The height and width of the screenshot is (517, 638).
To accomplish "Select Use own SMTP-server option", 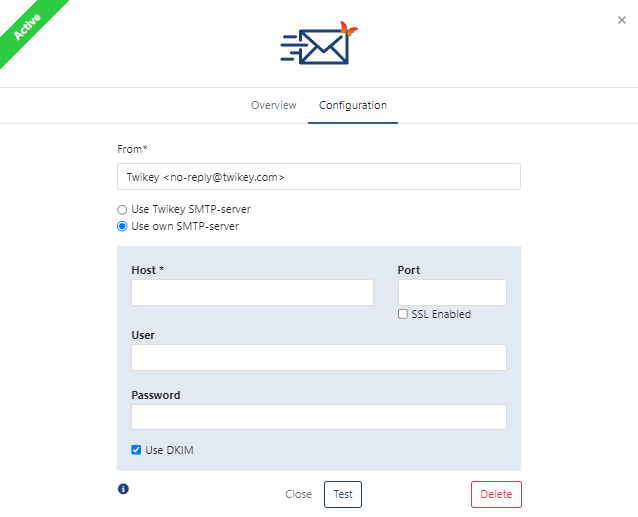I will pyautogui.click(x=123, y=226).
